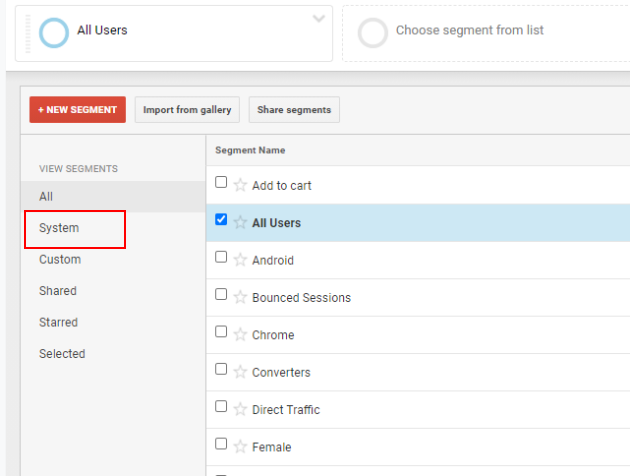Click the All Users segment circle icon

[54, 33]
